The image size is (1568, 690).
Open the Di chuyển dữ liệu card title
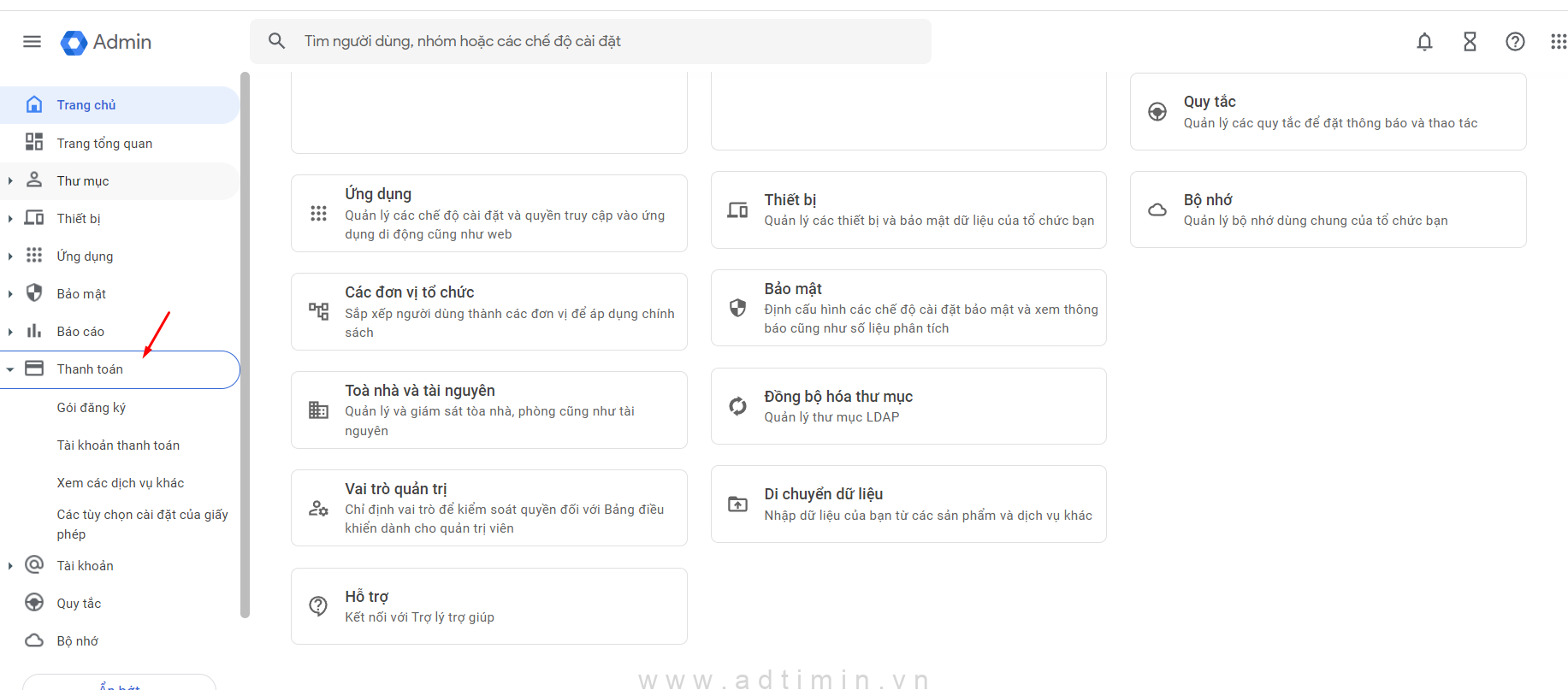824,494
